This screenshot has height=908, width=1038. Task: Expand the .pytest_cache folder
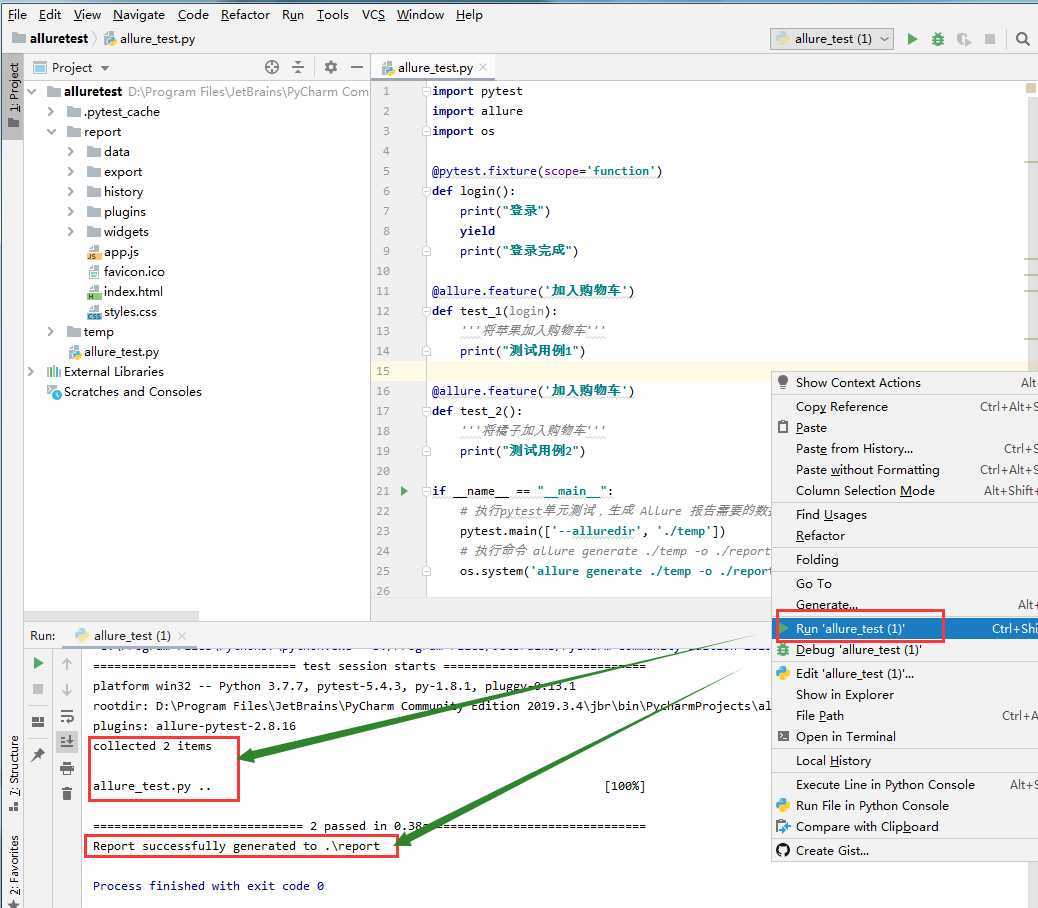[51, 111]
